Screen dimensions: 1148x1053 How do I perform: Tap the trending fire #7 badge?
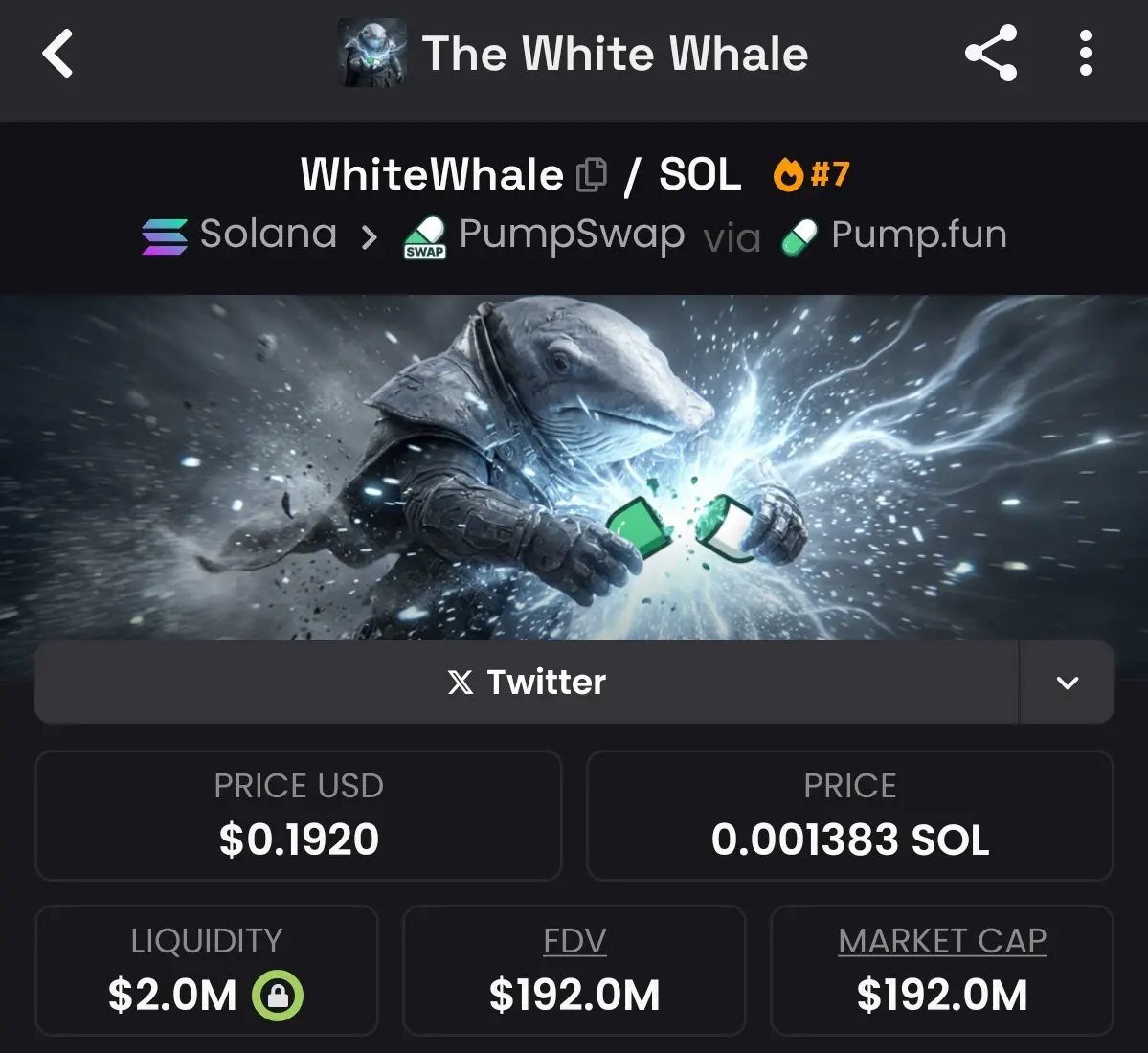click(811, 174)
